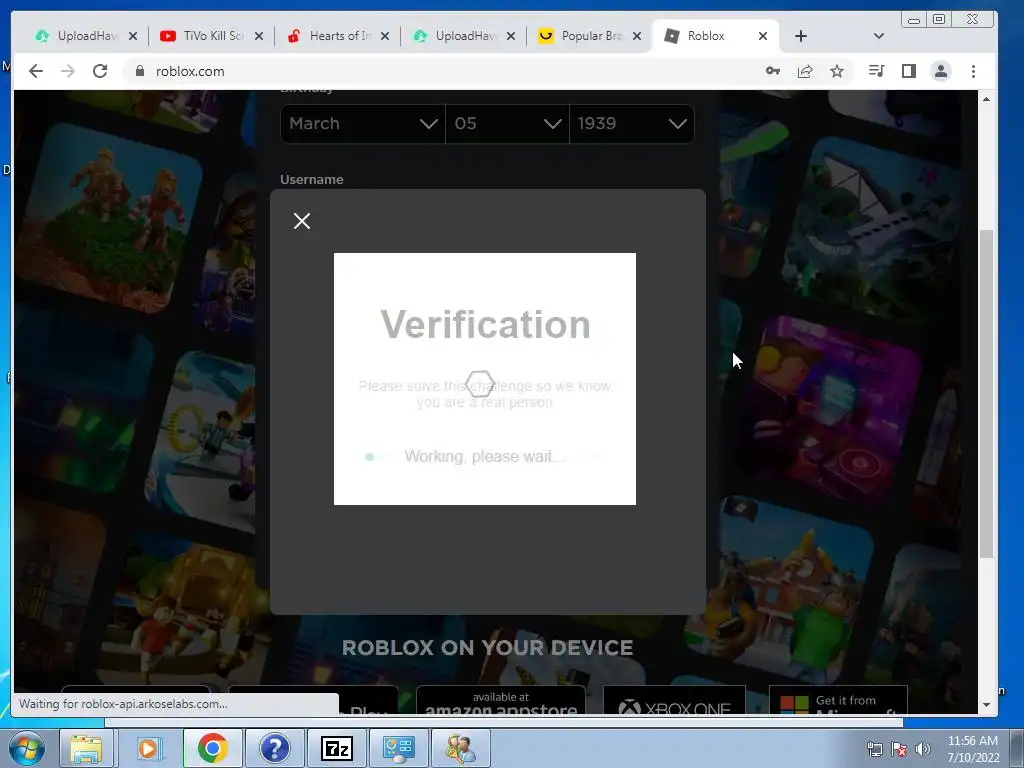Close the Roblox tab

(x=763, y=36)
